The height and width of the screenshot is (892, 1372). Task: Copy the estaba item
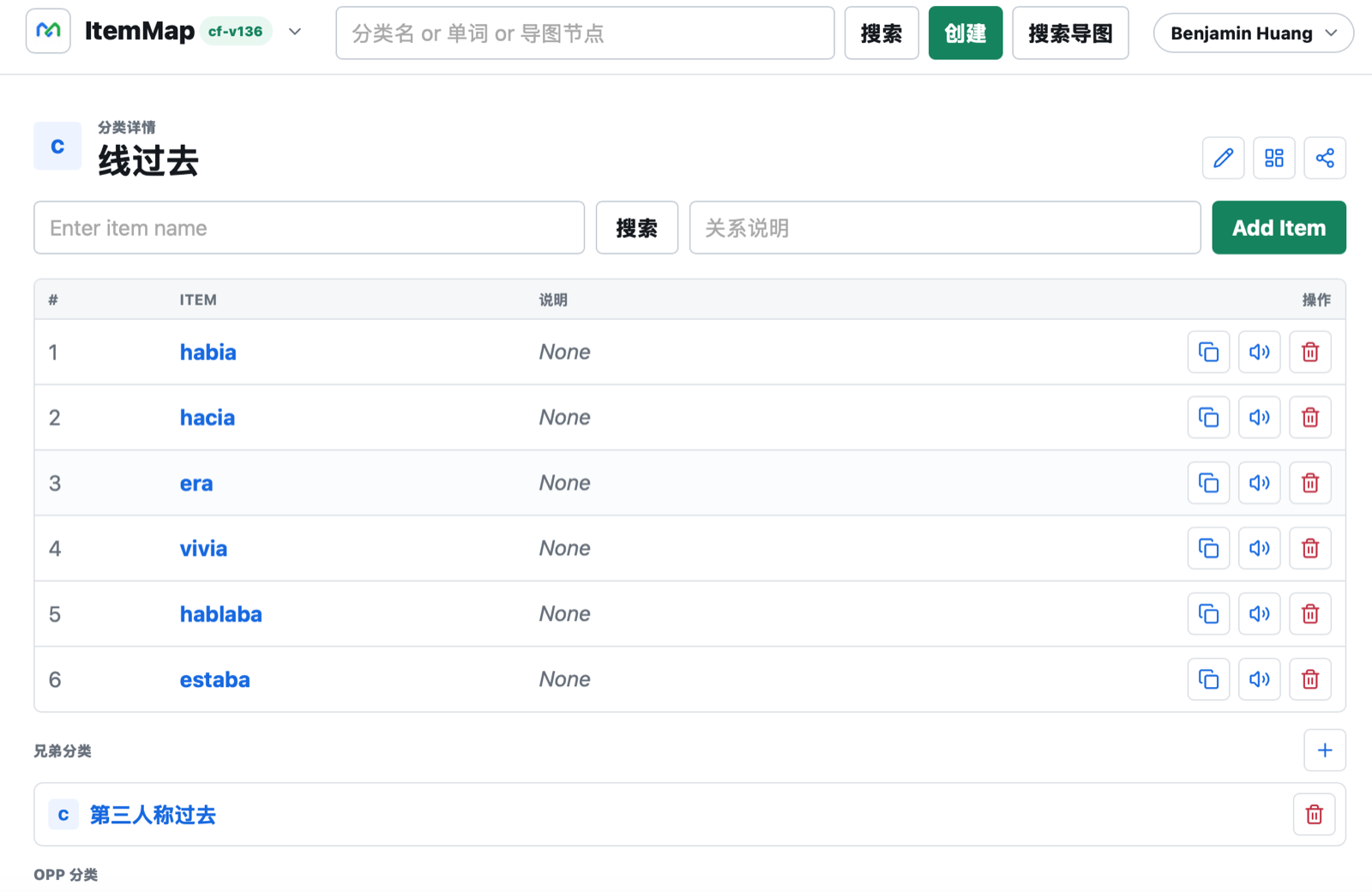[x=1208, y=679]
